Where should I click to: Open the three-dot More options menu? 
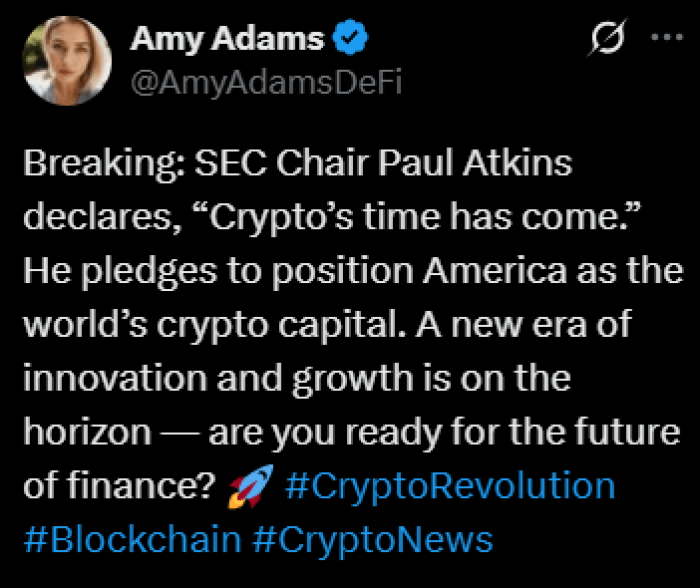(663, 38)
